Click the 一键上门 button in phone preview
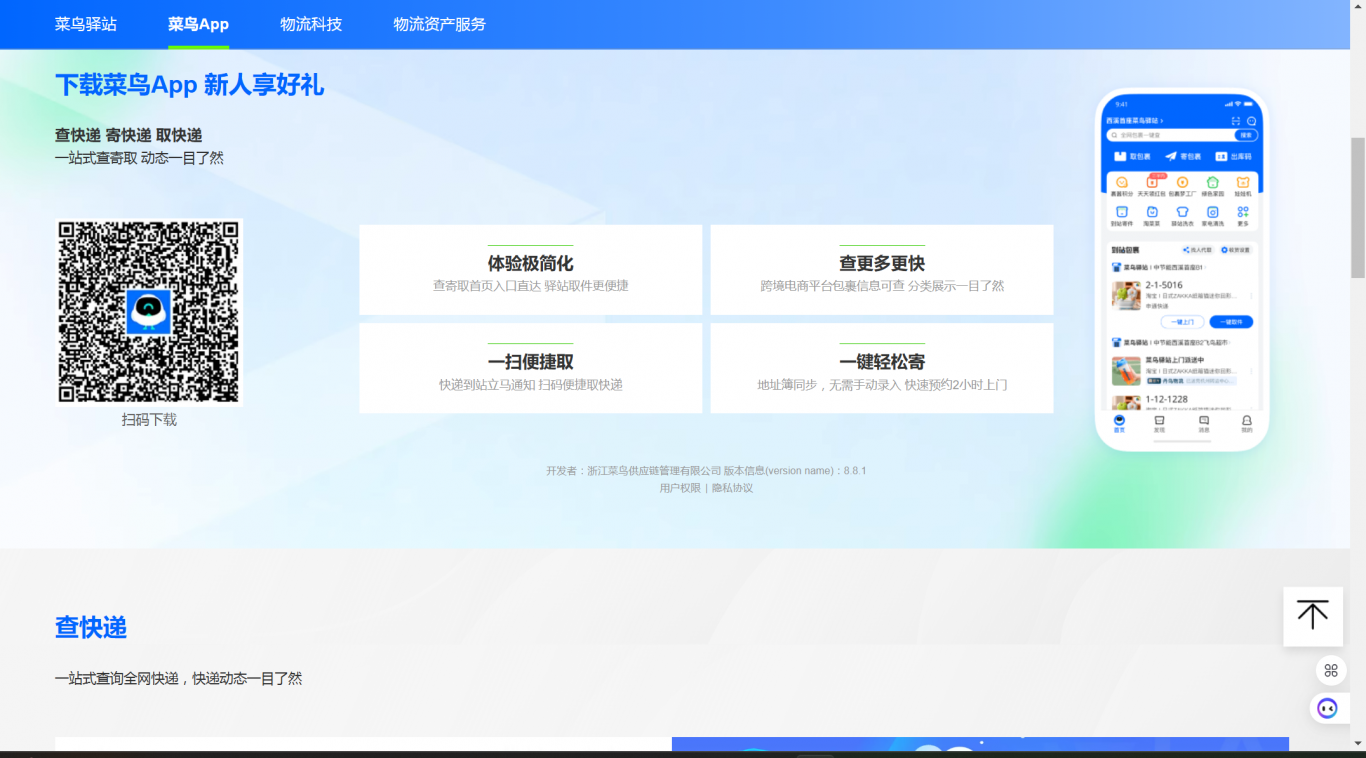The height and width of the screenshot is (758, 1366). pyautogui.click(x=1182, y=322)
